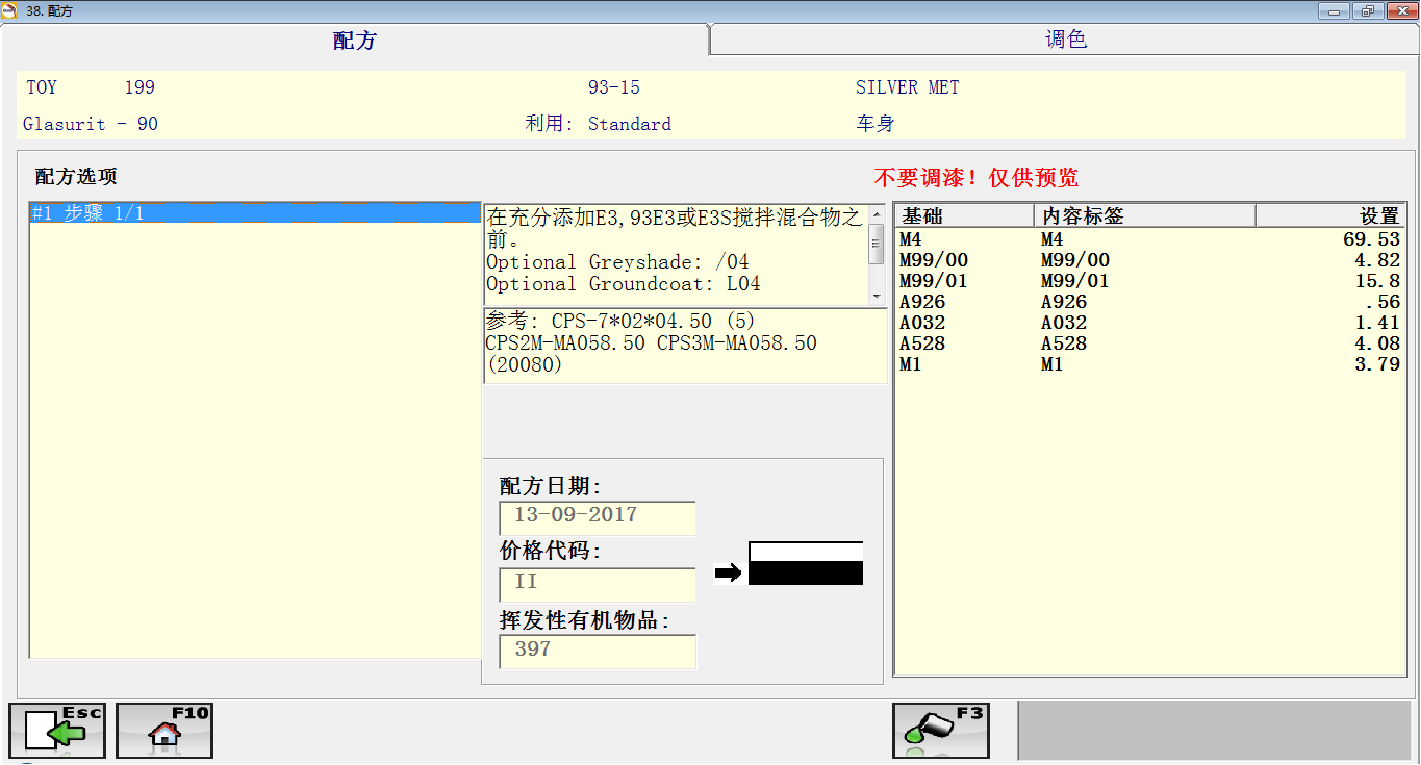Click scroll down arrow in notes box
This screenshot has height=765, width=1421.
click(x=876, y=297)
